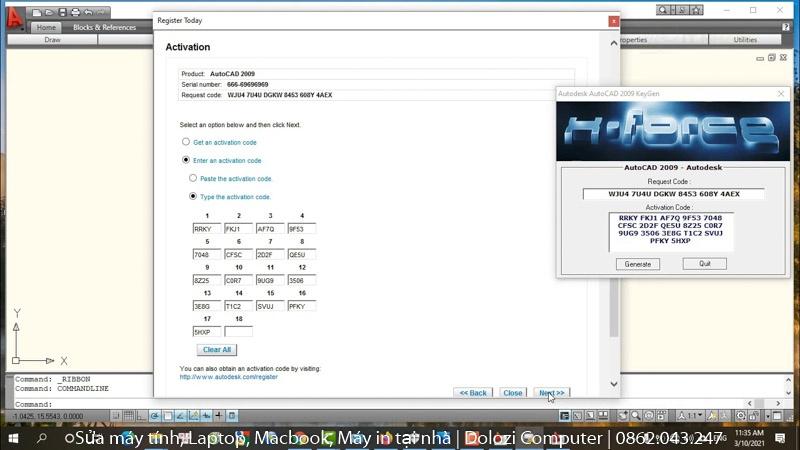
Task: Switch to Blocks & References ribbon tab
Action: point(105,27)
